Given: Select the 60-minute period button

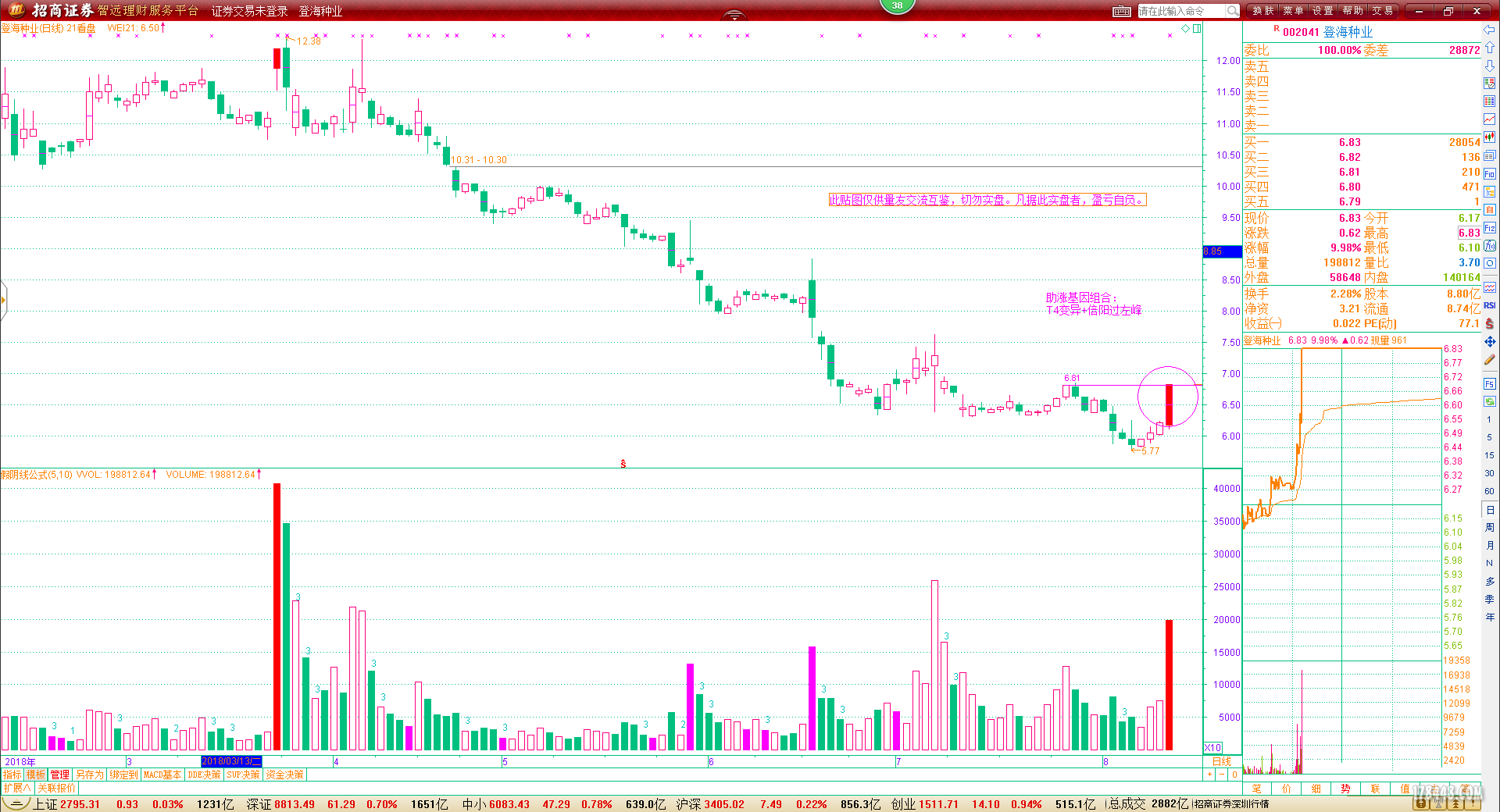Looking at the screenshot, I should tap(1489, 491).
